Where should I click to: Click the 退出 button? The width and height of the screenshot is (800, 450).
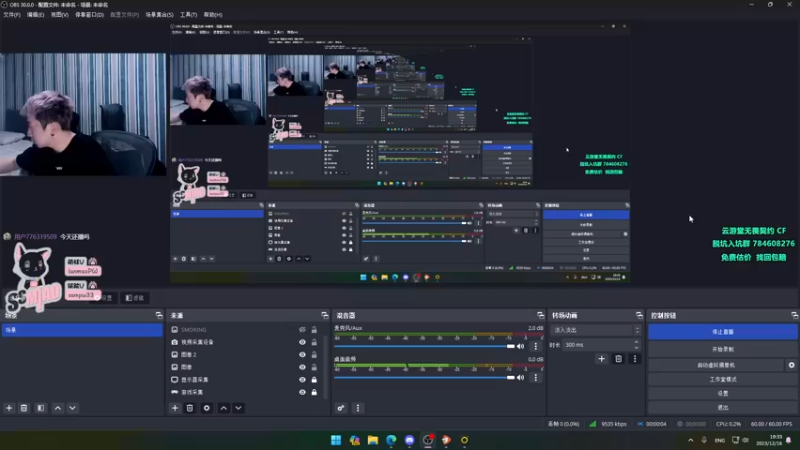pos(723,408)
